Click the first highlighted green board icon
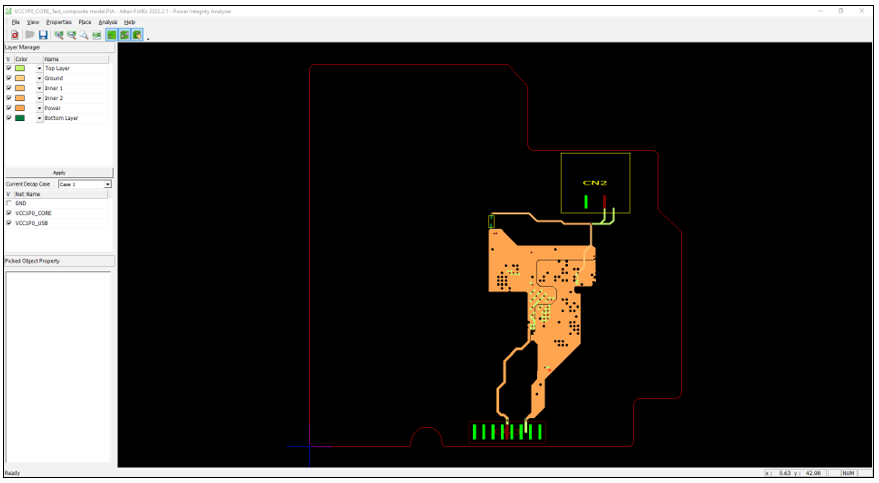This screenshot has width=879, height=483. tap(112, 35)
